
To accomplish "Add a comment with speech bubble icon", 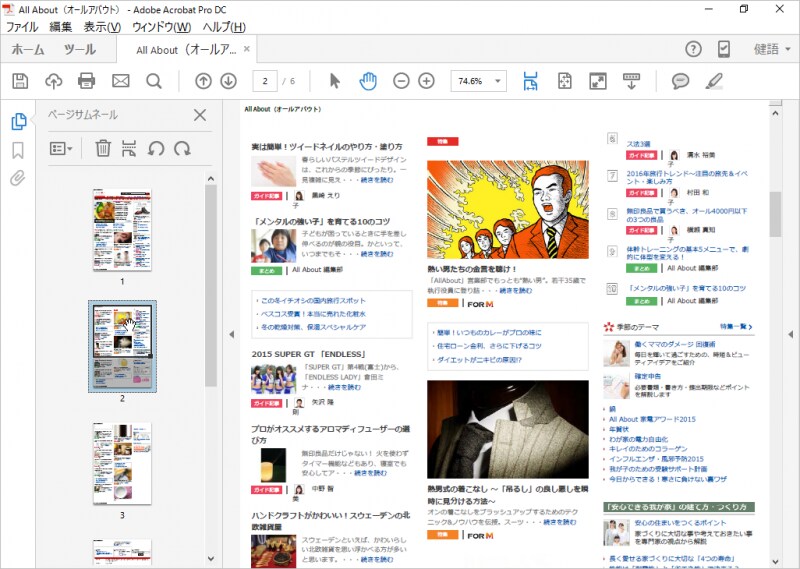I will (680, 81).
